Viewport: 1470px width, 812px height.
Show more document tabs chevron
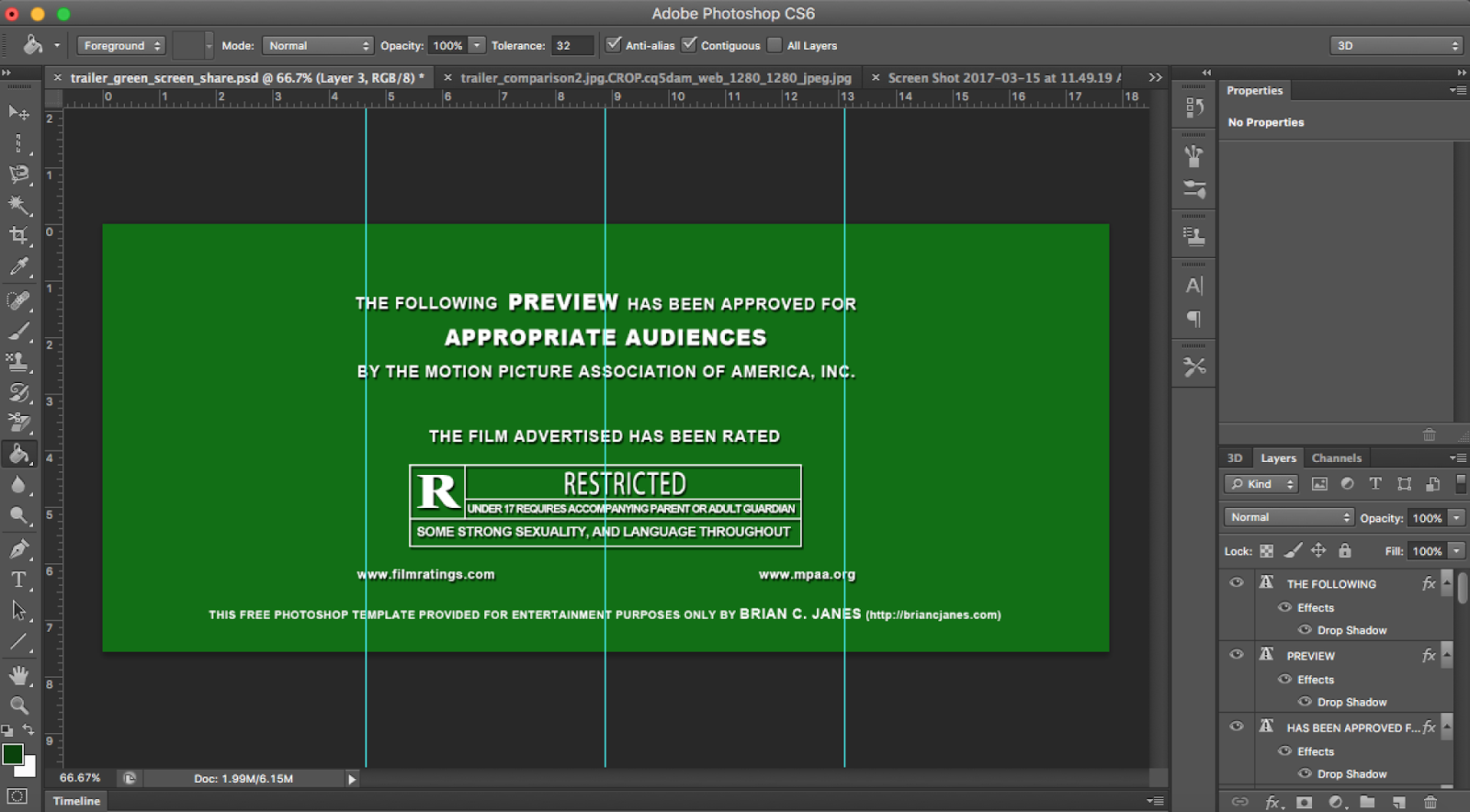[x=1156, y=77]
